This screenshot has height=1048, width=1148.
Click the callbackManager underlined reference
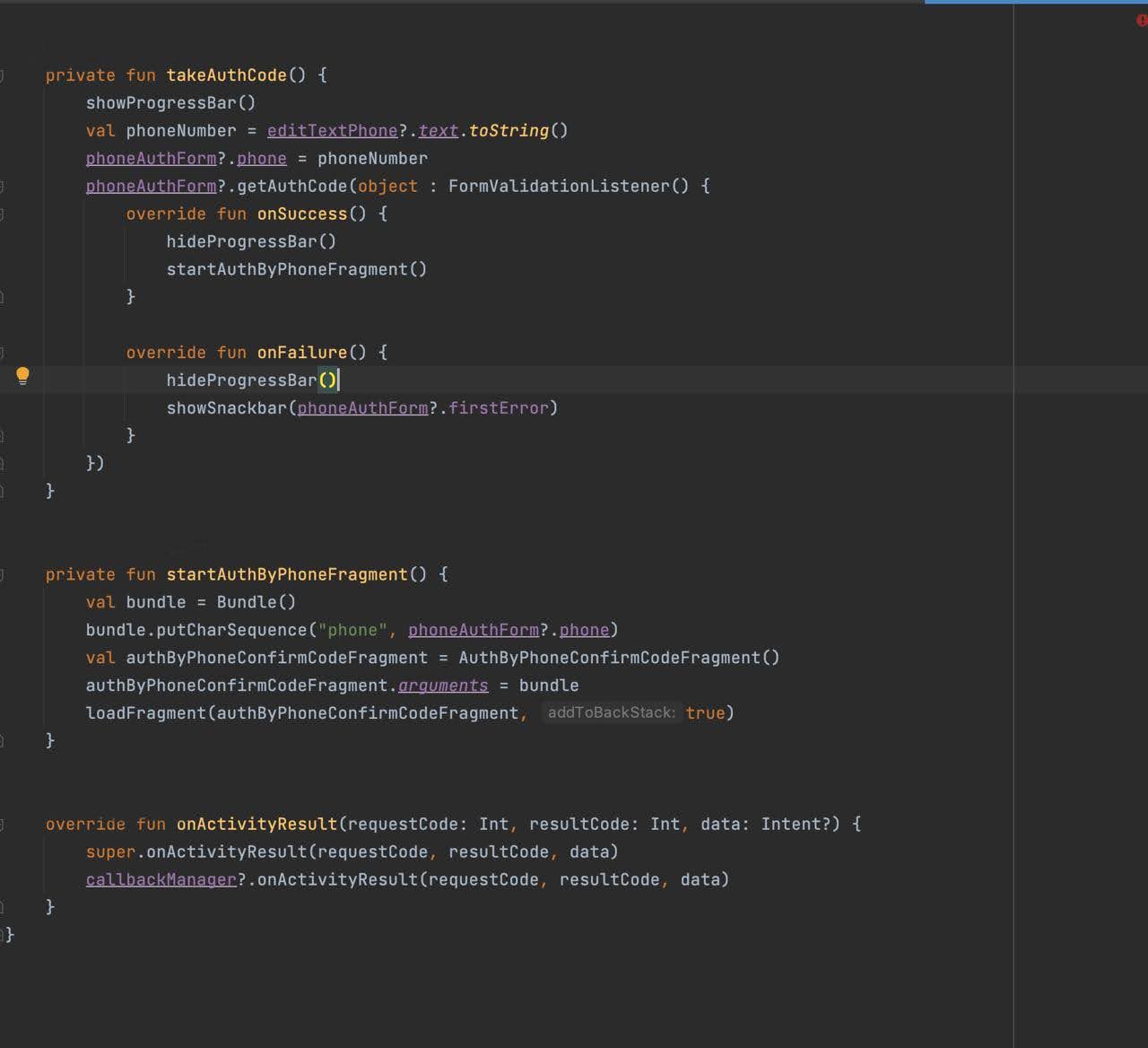[x=161, y=879]
